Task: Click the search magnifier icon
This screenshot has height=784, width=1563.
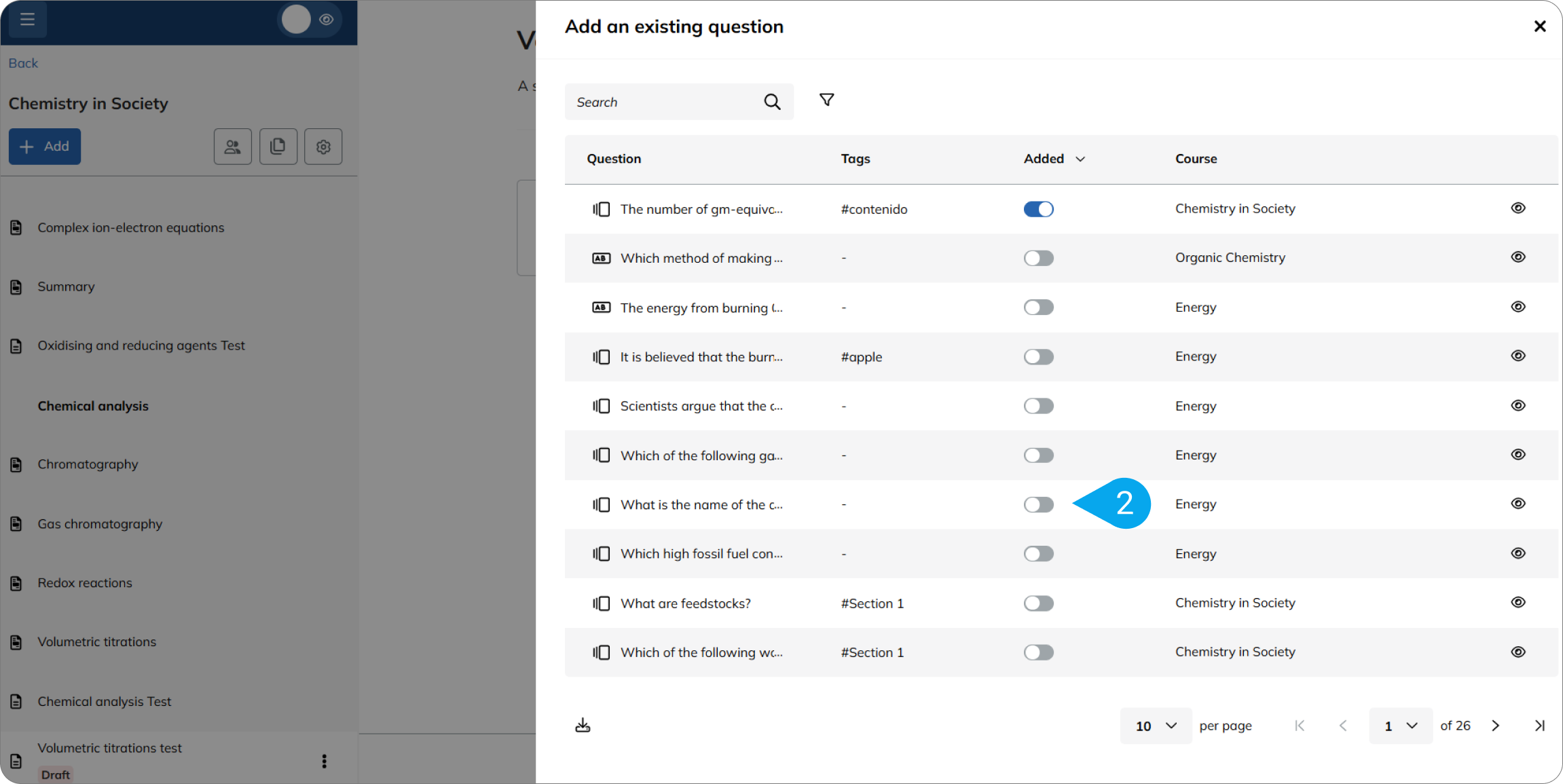Action: (772, 102)
